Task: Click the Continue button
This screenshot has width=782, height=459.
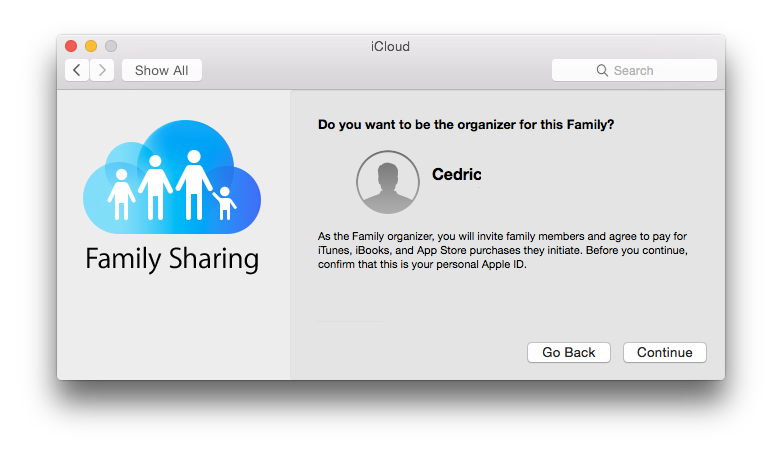Action: coord(664,352)
